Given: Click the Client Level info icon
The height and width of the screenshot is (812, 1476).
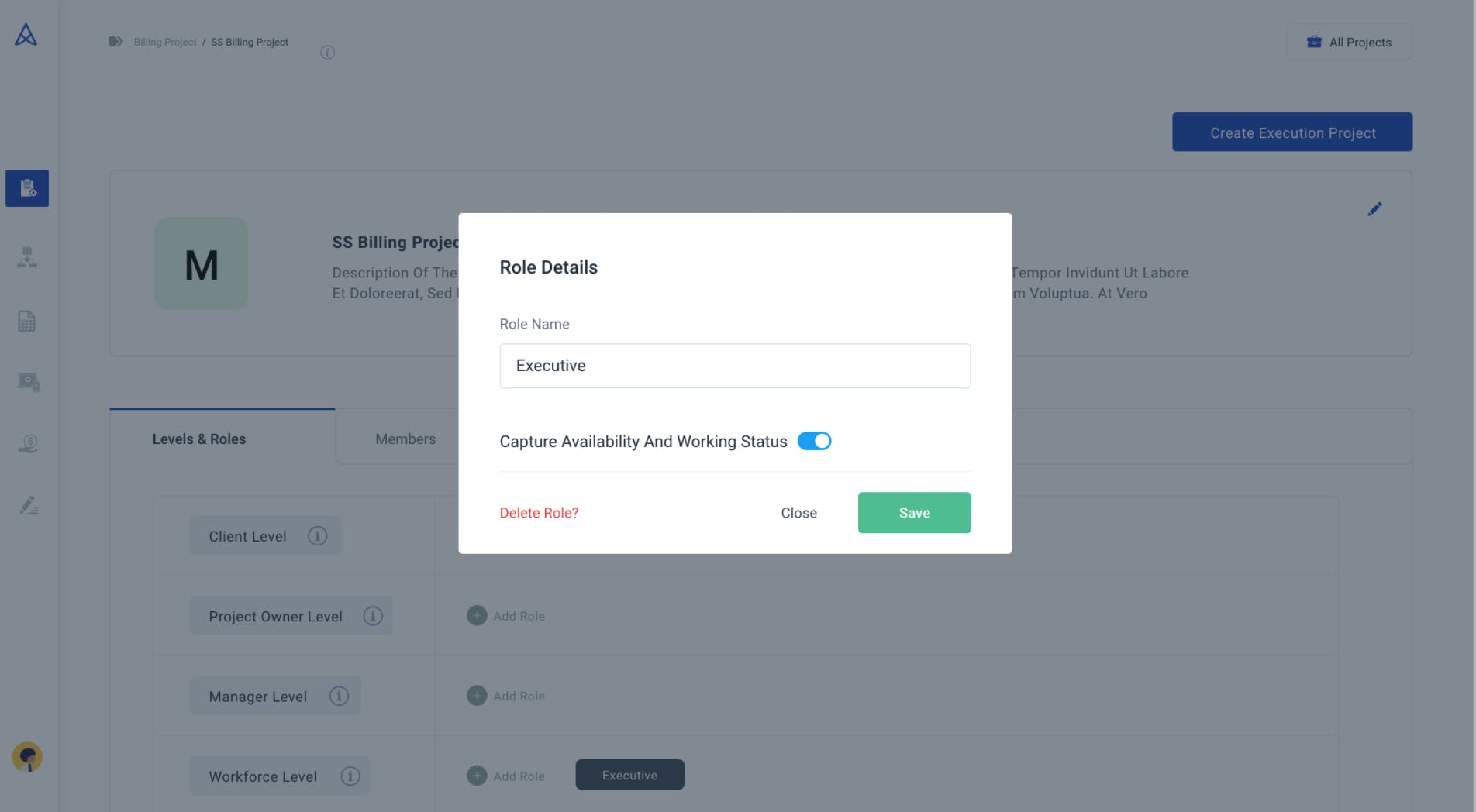Looking at the screenshot, I should [x=317, y=535].
